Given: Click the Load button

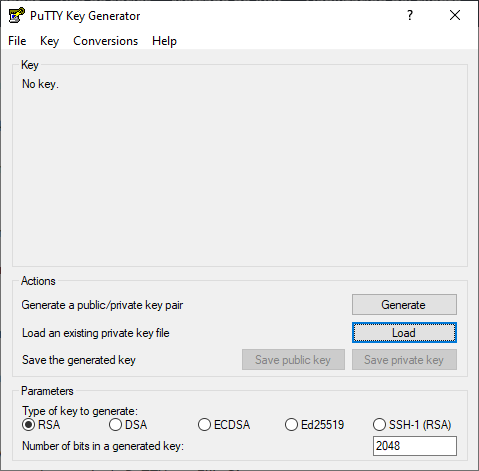Looking at the screenshot, I should click(404, 333).
